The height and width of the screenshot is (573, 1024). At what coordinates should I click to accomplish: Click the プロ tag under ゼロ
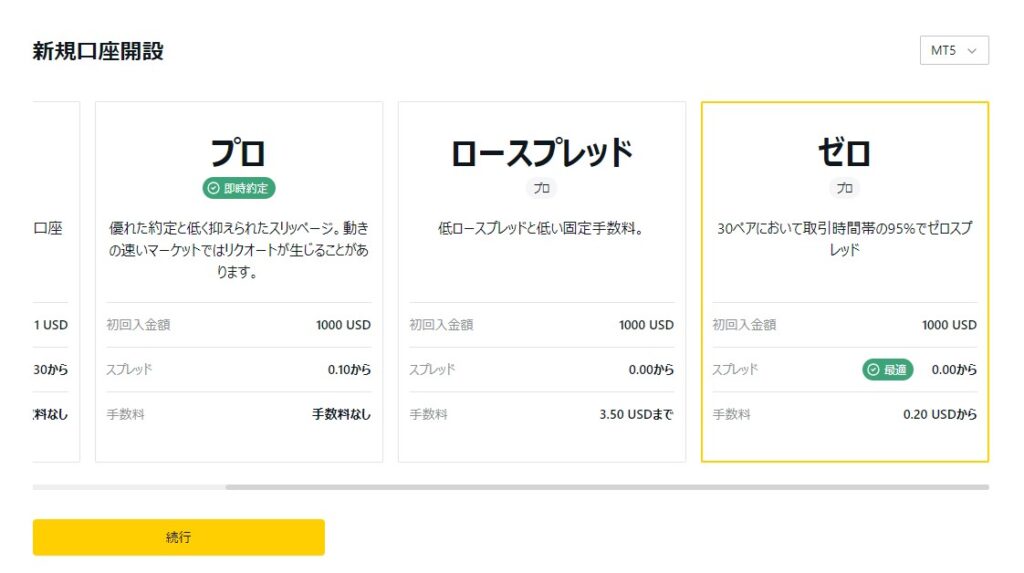tap(844, 188)
